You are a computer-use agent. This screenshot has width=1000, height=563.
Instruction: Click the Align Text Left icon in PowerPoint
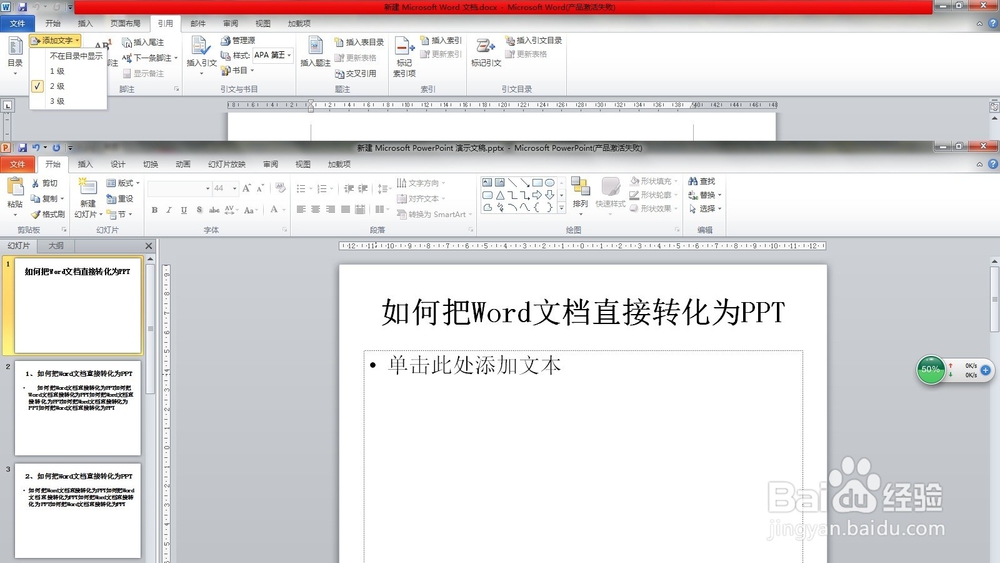coord(301,209)
